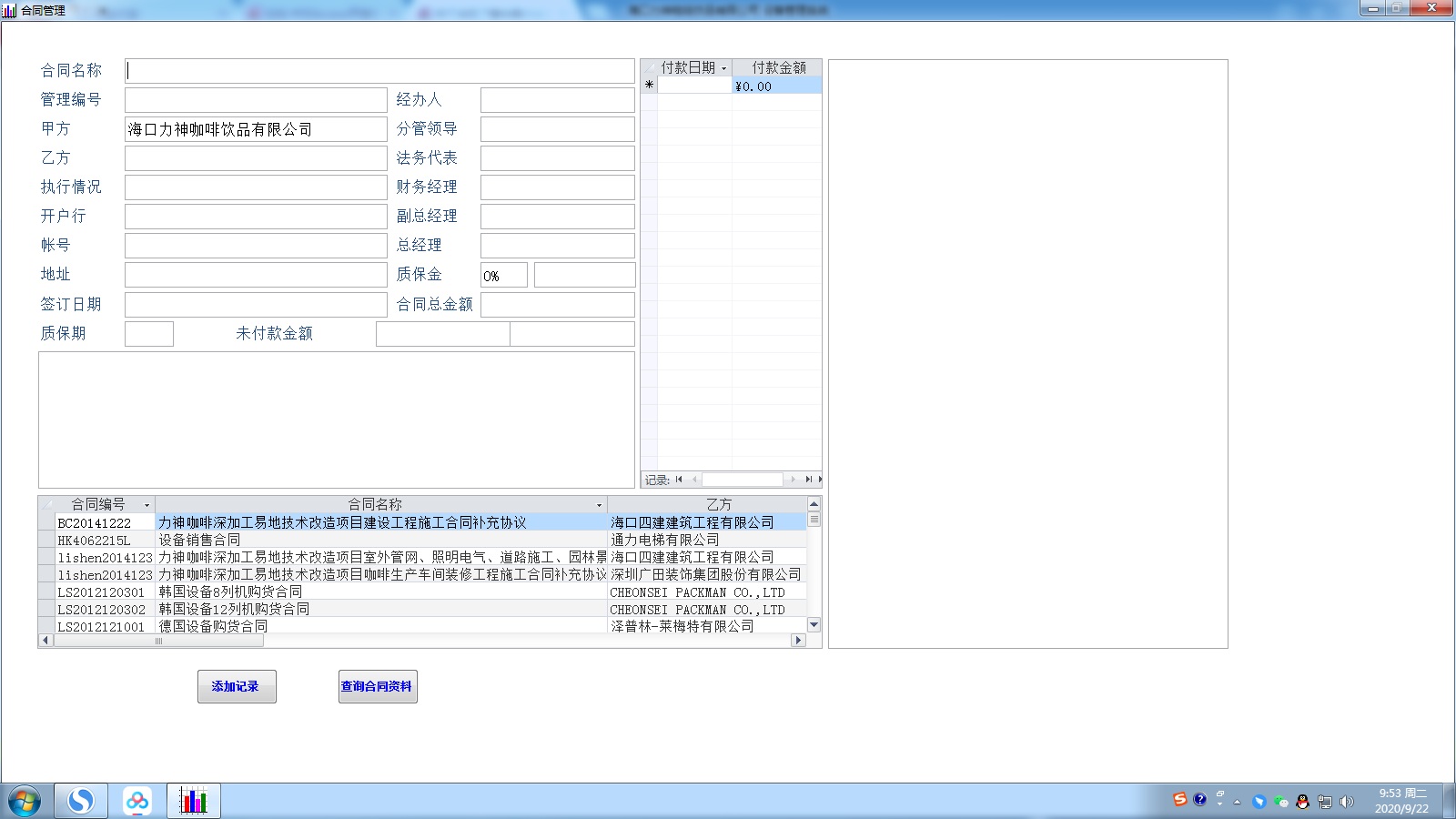Viewport: 1456px width, 819px height.
Task: Click the 深圳广田装饰集团股份有限公司 cell
Action: tap(706, 574)
